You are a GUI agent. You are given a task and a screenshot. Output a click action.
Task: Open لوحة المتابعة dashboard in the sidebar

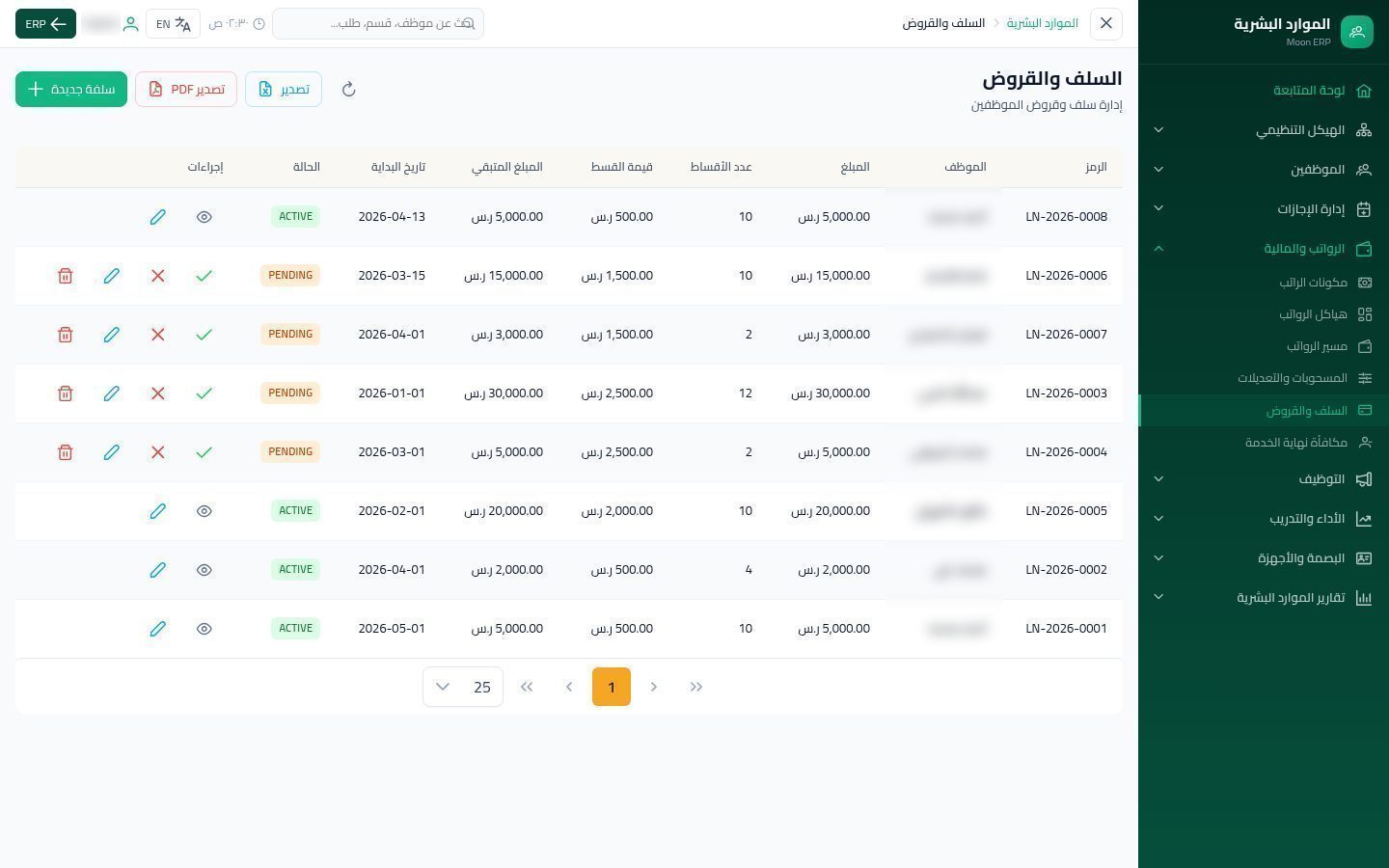click(1264, 91)
